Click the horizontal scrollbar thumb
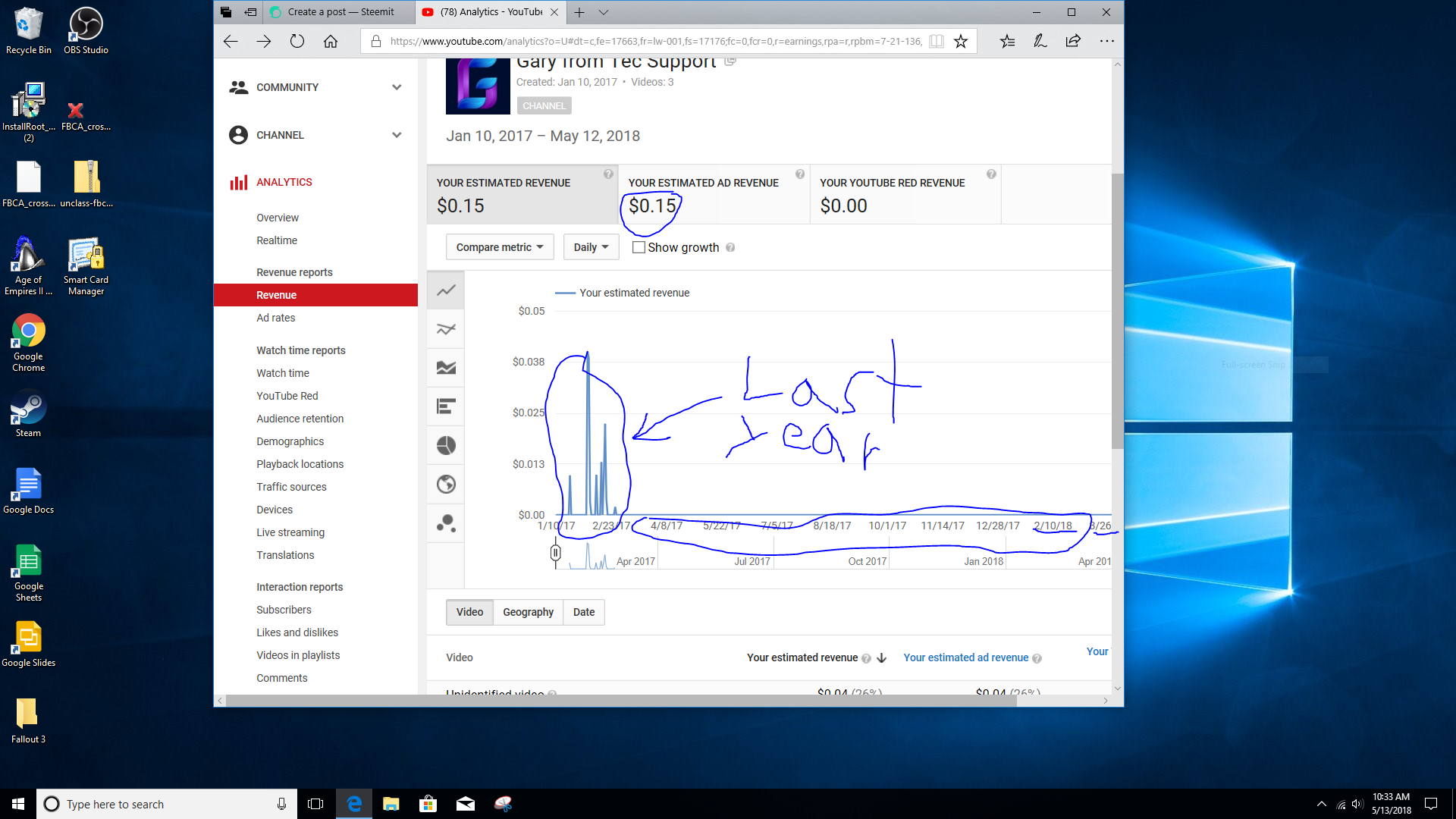1456x819 pixels. [x=621, y=701]
